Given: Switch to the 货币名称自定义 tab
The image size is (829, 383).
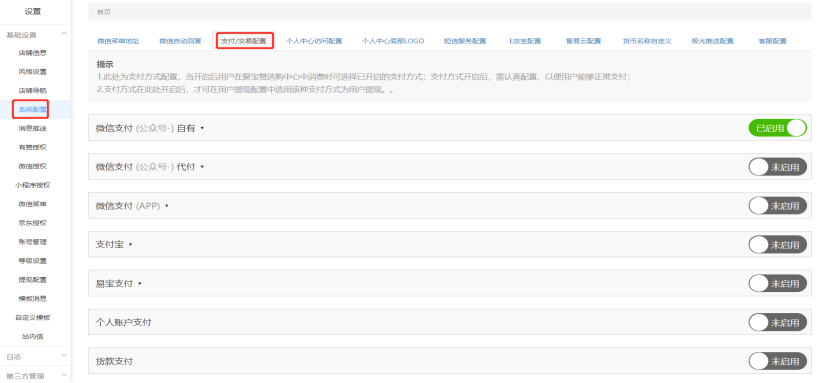Looking at the screenshot, I should 647,41.
